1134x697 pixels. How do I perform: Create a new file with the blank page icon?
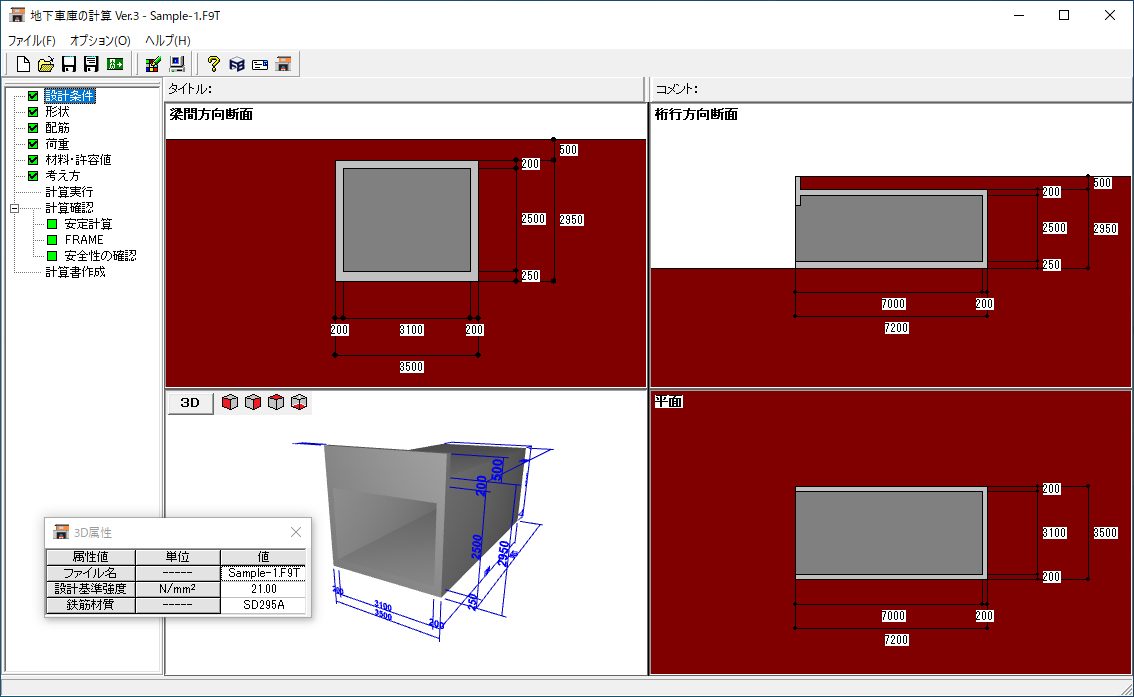click(x=23, y=64)
